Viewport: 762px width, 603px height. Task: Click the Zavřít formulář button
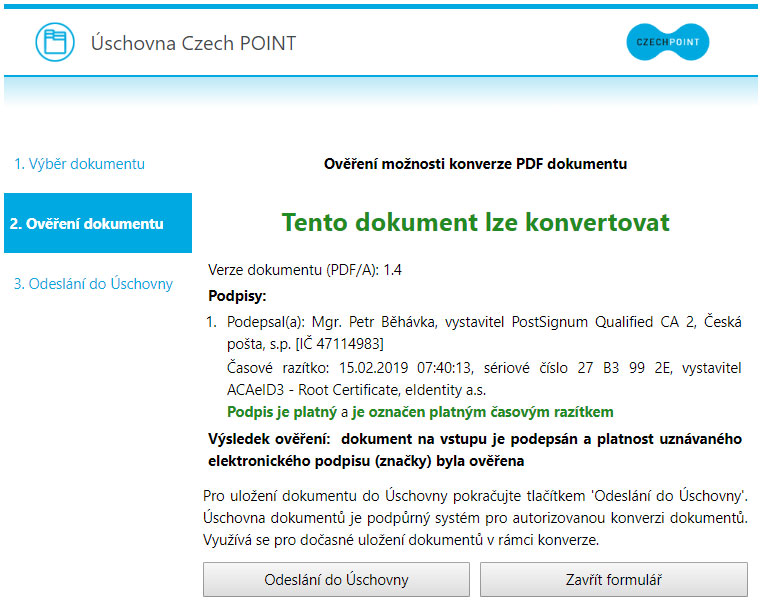click(x=614, y=580)
